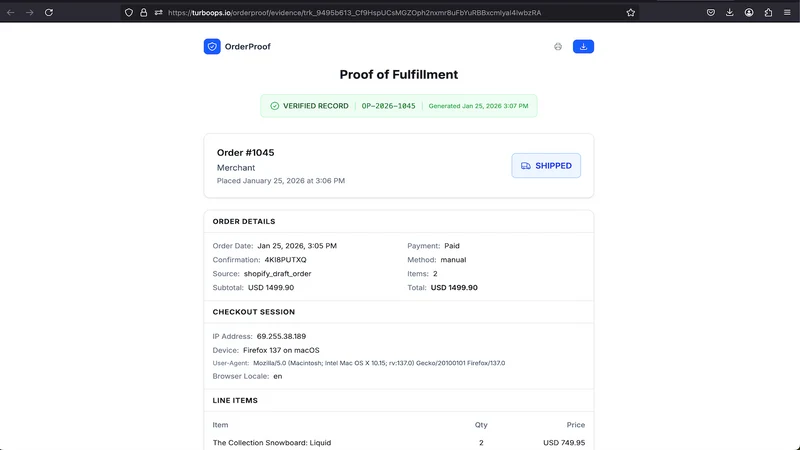Click the Proof of Fulfillment heading
The image size is (800, 450).
[398, 74]
